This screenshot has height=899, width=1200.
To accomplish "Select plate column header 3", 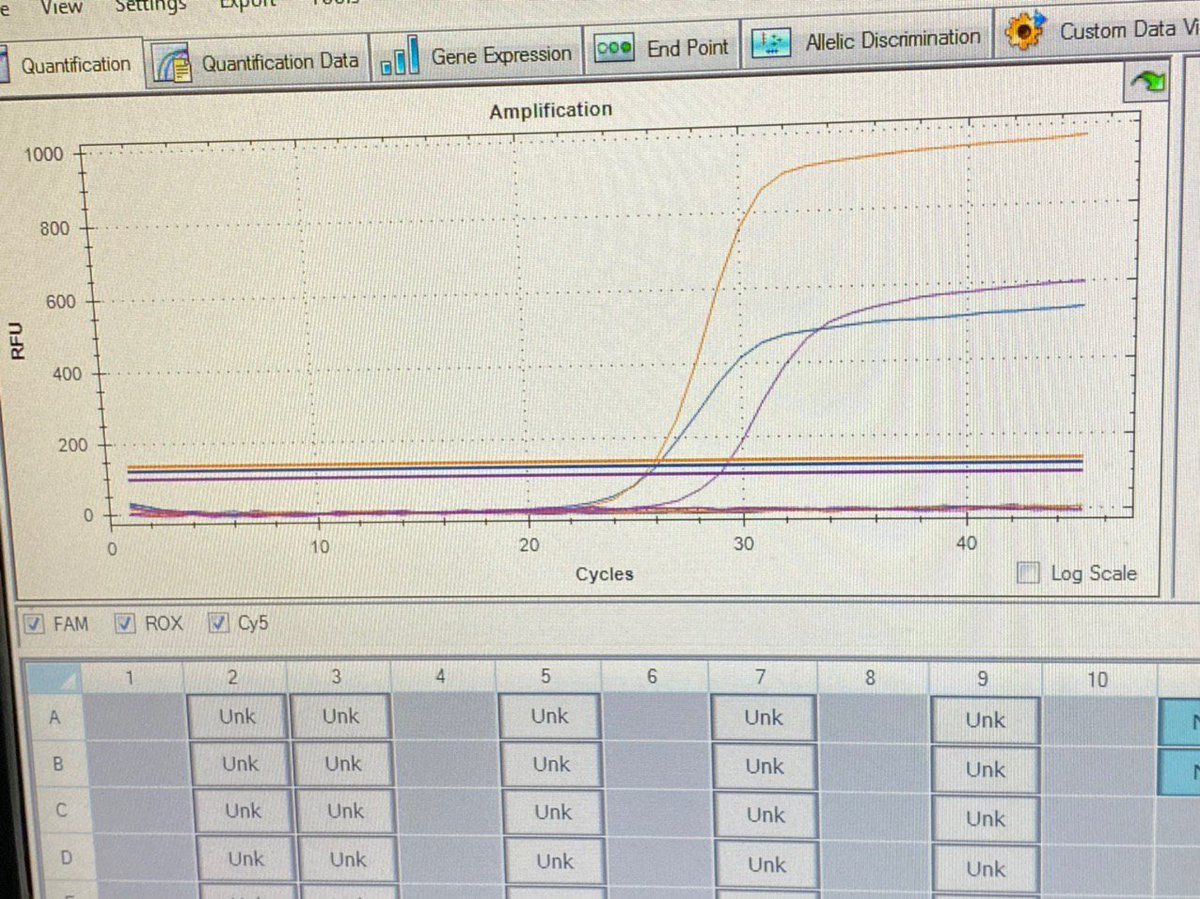I will (337, 677).
